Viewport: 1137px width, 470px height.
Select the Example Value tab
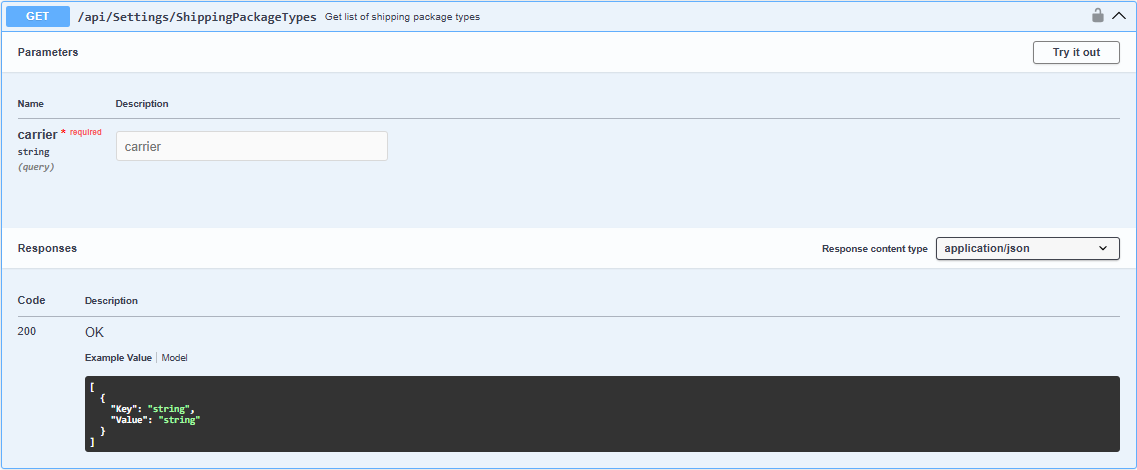tap(118, 357)
